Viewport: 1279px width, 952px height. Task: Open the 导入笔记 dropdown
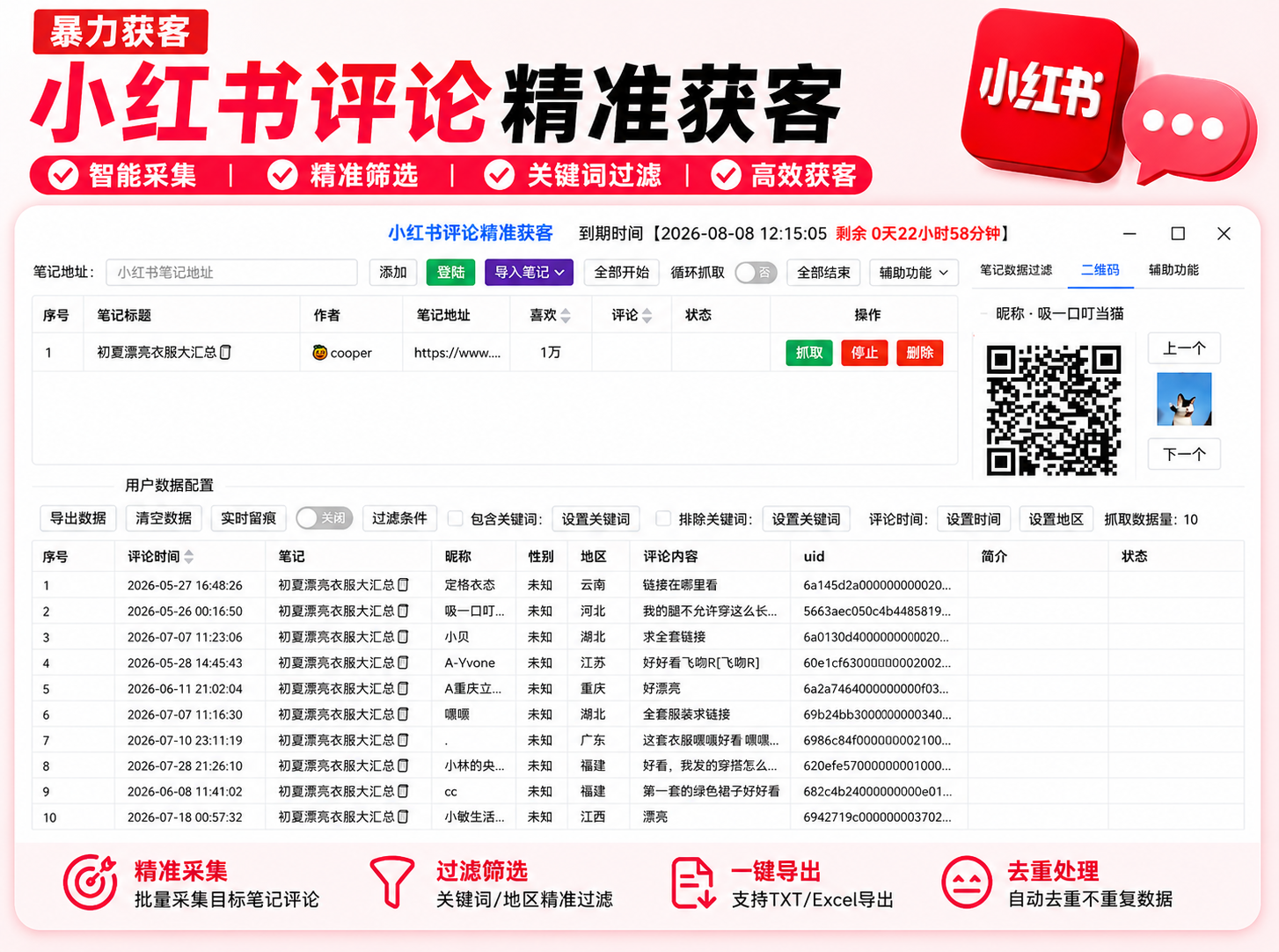529,272
